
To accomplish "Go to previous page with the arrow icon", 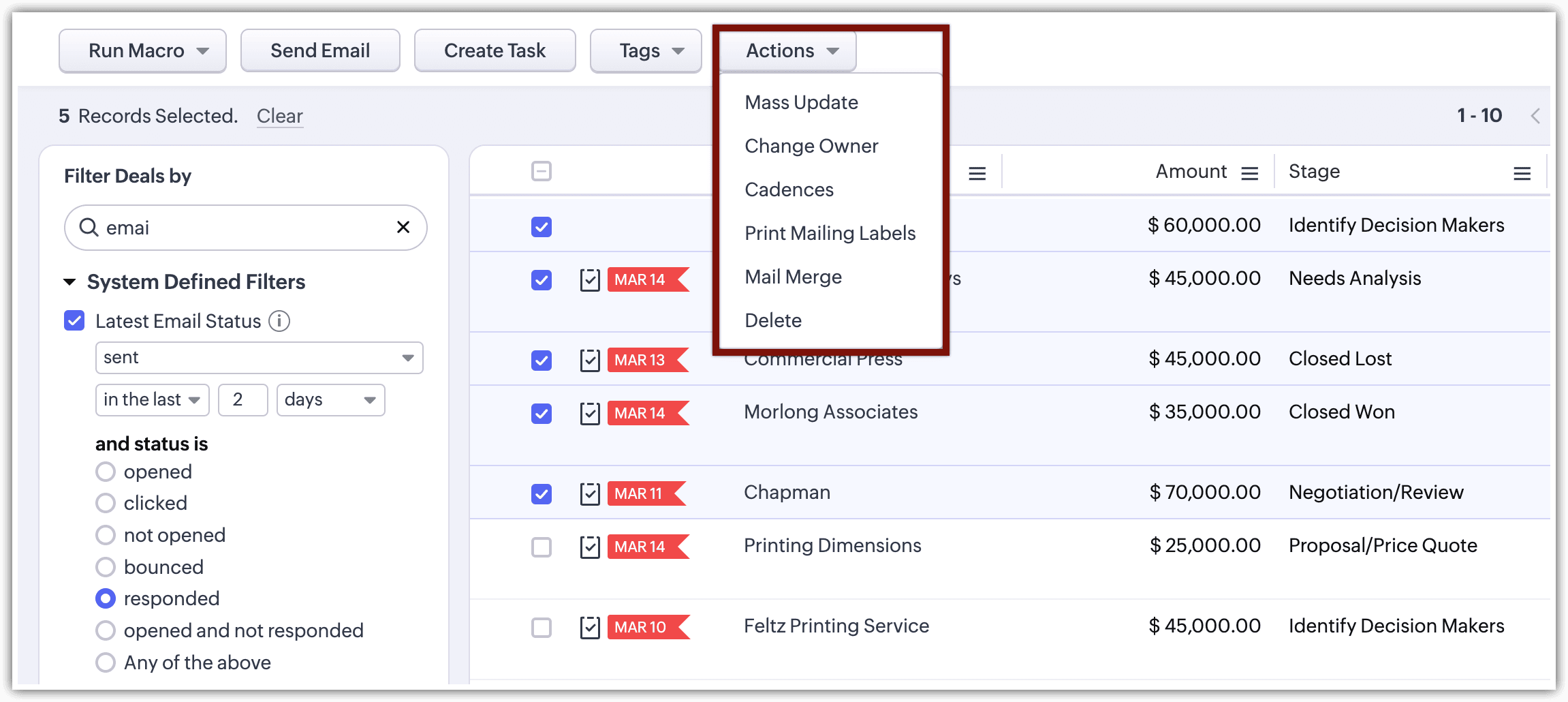I will [x=1535, y=116].
